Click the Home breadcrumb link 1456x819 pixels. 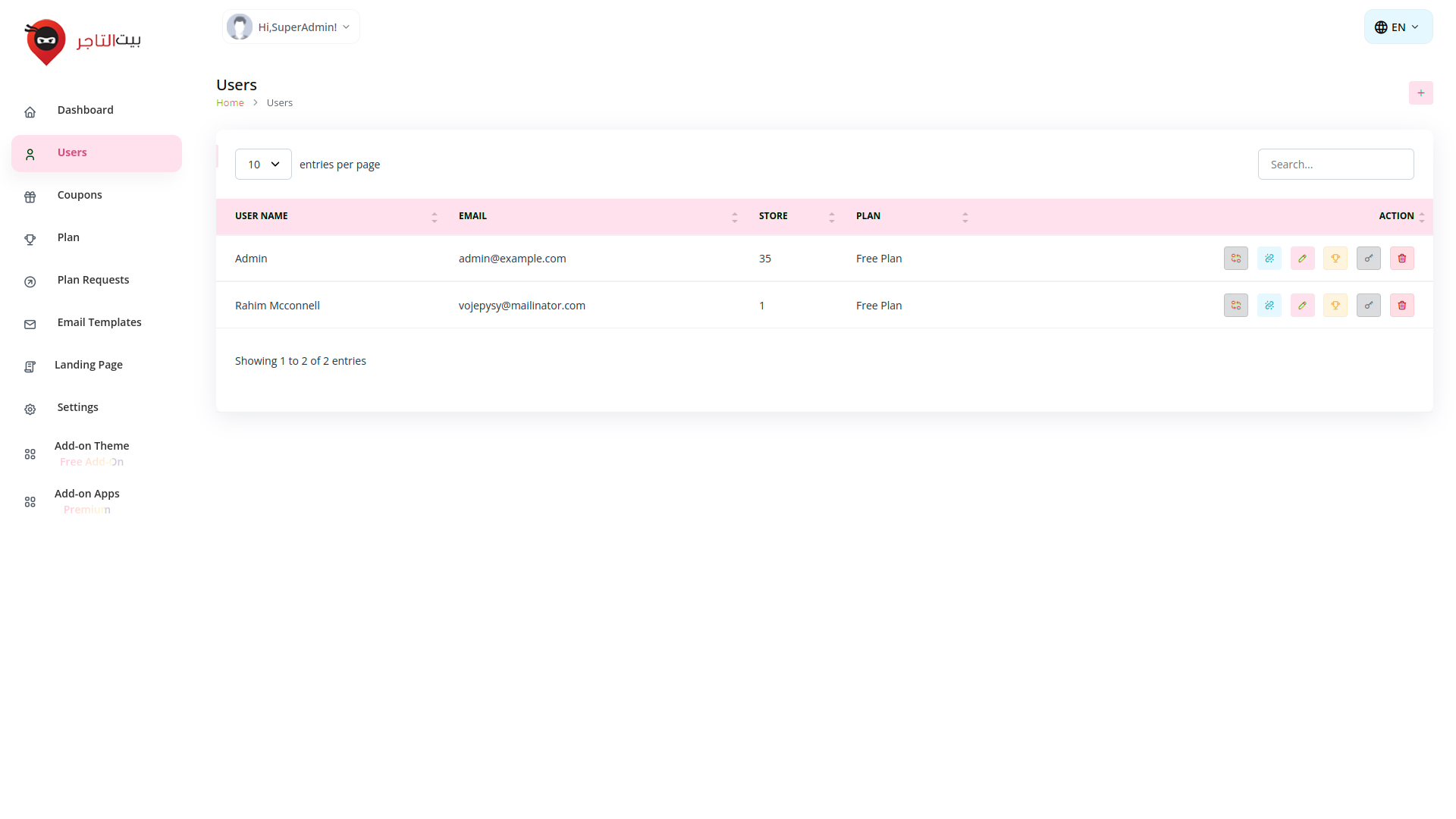230,103
